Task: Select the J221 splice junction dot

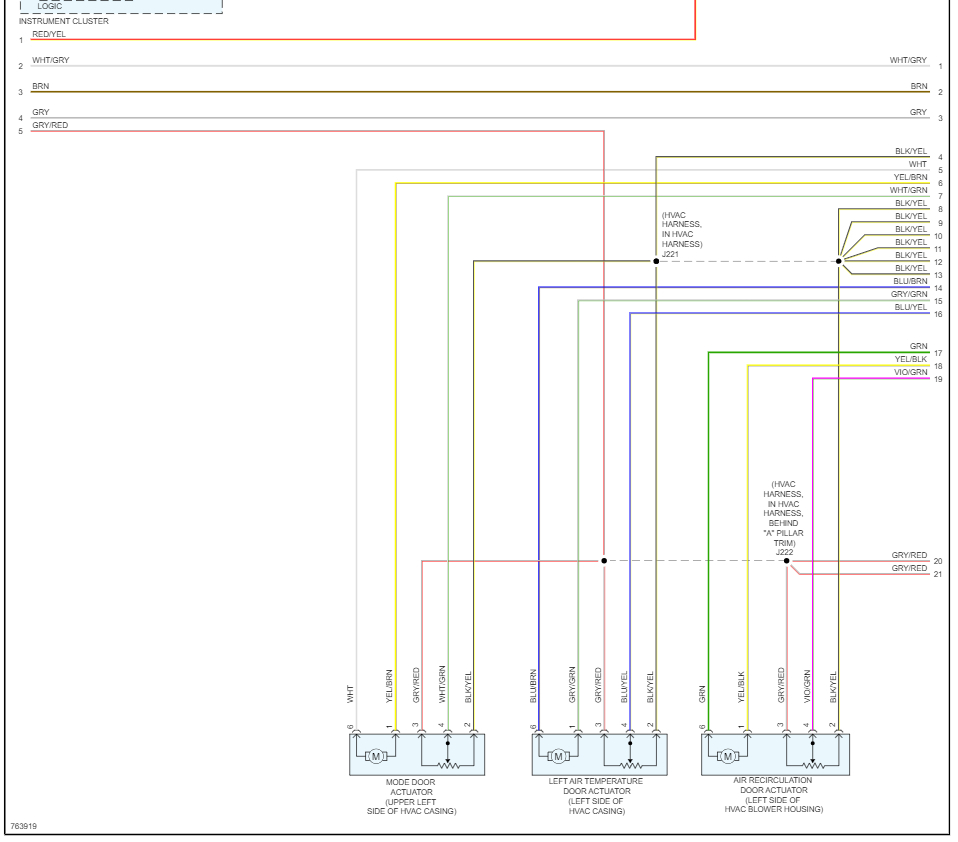Action: tap(656, 262)
